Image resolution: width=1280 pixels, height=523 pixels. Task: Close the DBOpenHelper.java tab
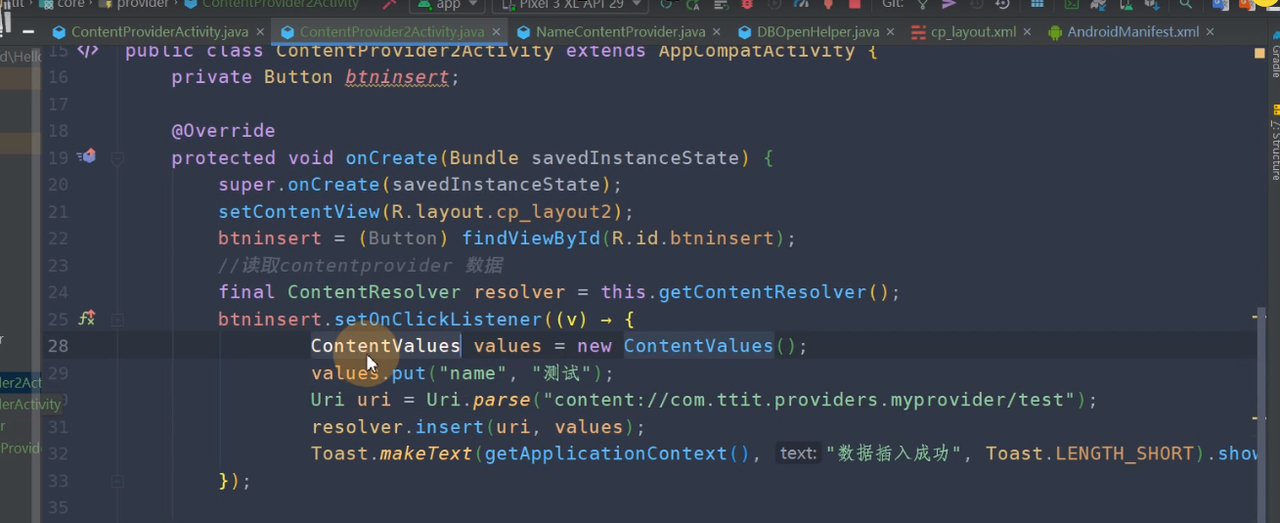click(890, 33)
